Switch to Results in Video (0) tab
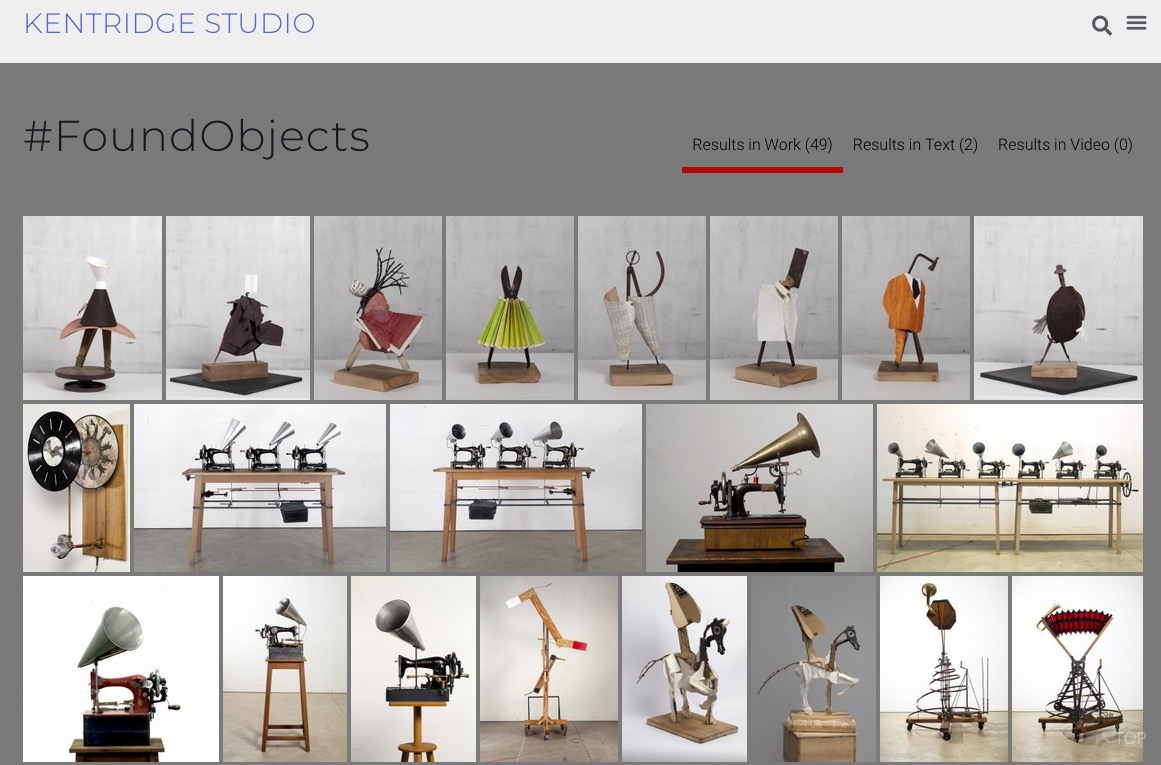This screenshot has width=1161, height=765. pos(1065,144)
